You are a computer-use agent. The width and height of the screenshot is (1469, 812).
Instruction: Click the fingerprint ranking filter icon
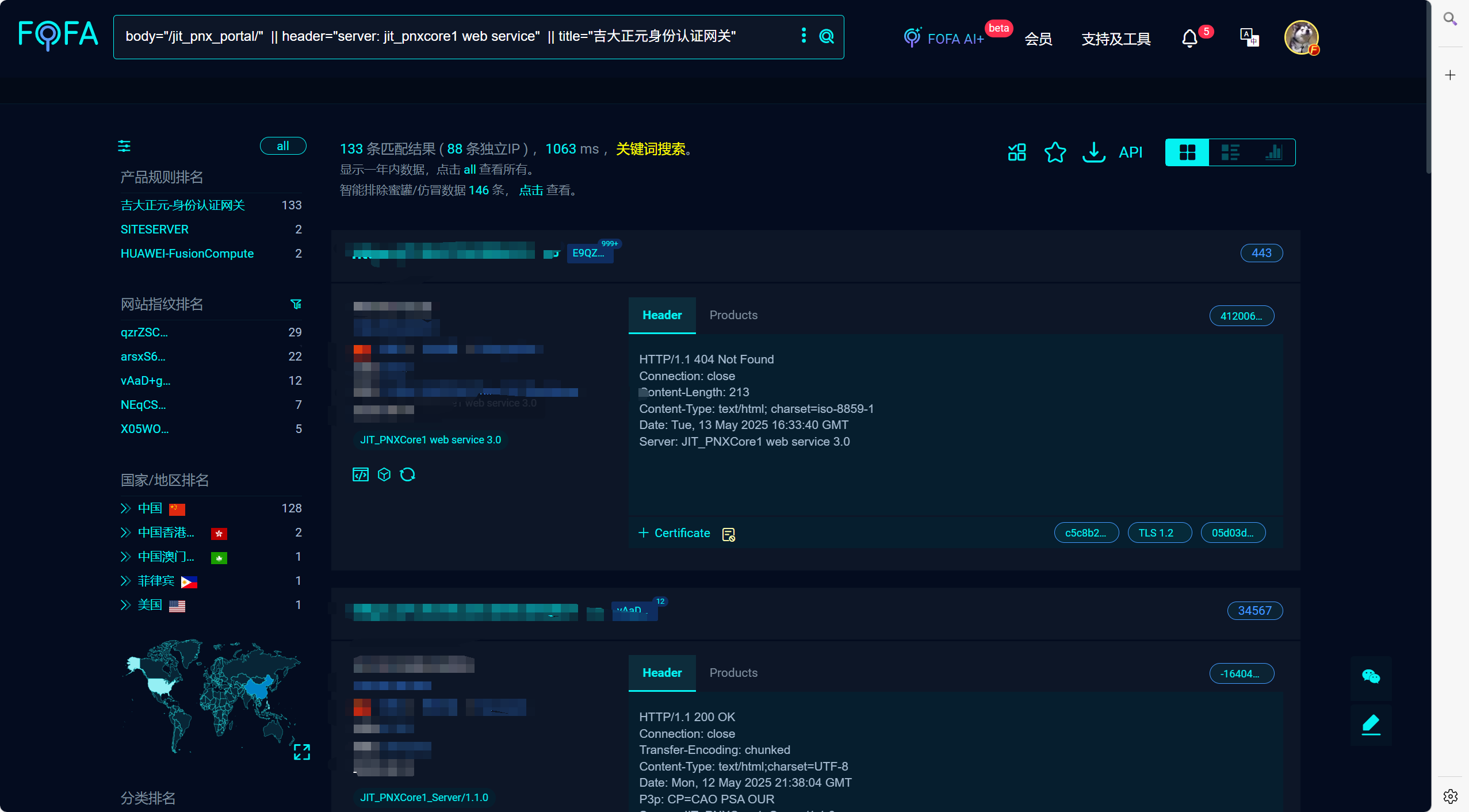(x=296, y=304)
